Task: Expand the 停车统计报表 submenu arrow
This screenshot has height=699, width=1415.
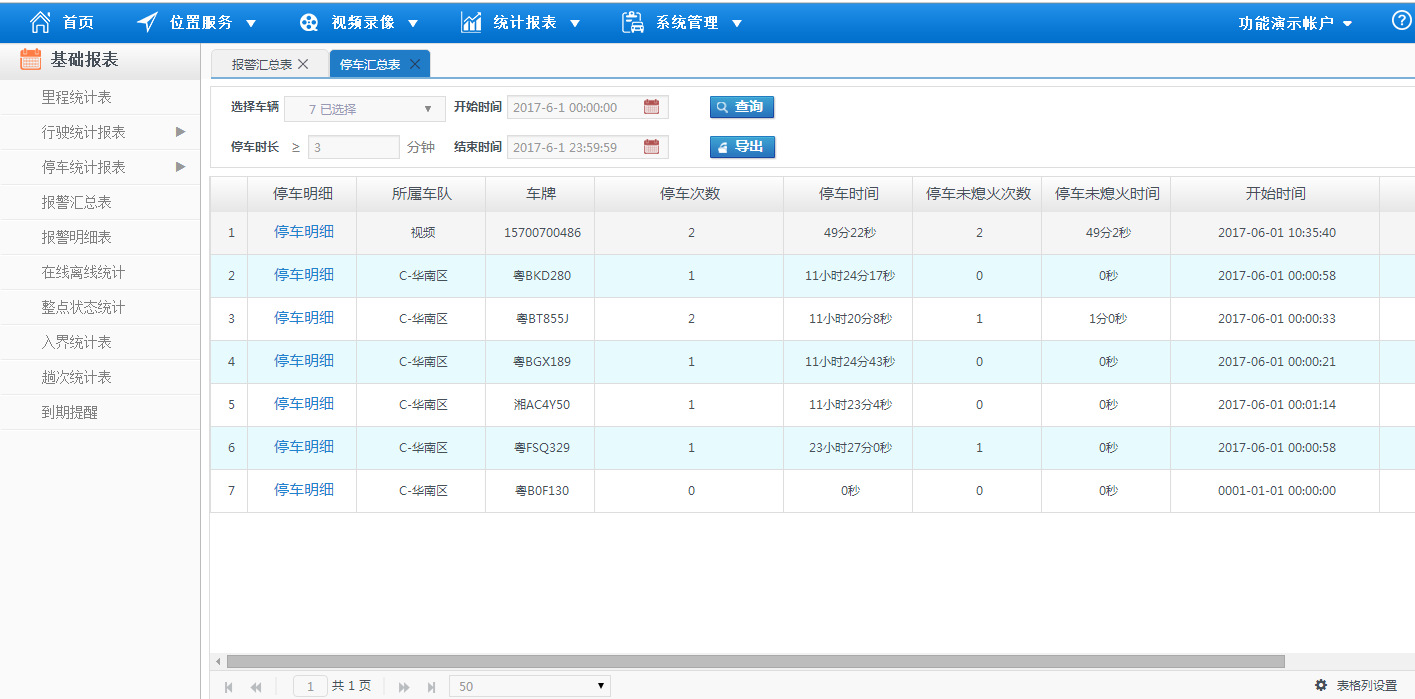Action: click(181, 166)
